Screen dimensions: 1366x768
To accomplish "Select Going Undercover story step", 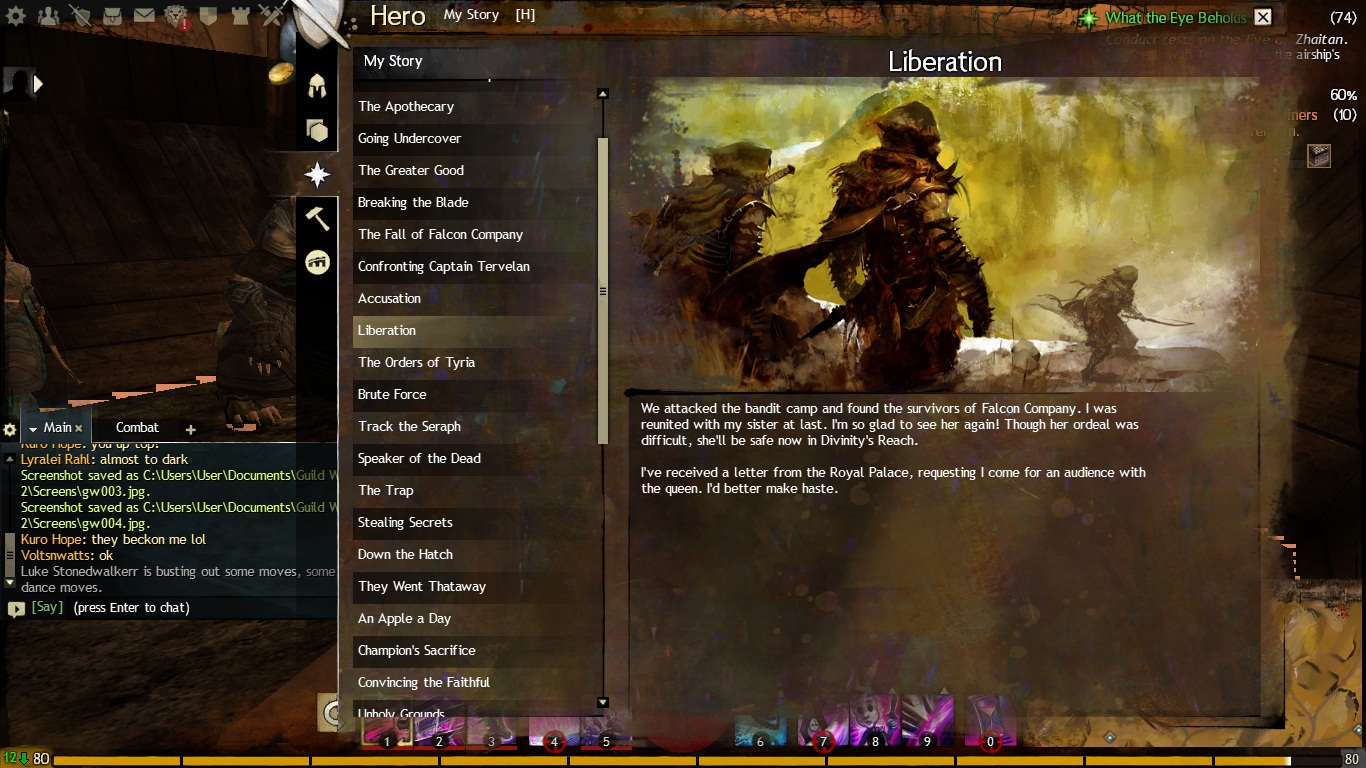I will pos(474,139).
